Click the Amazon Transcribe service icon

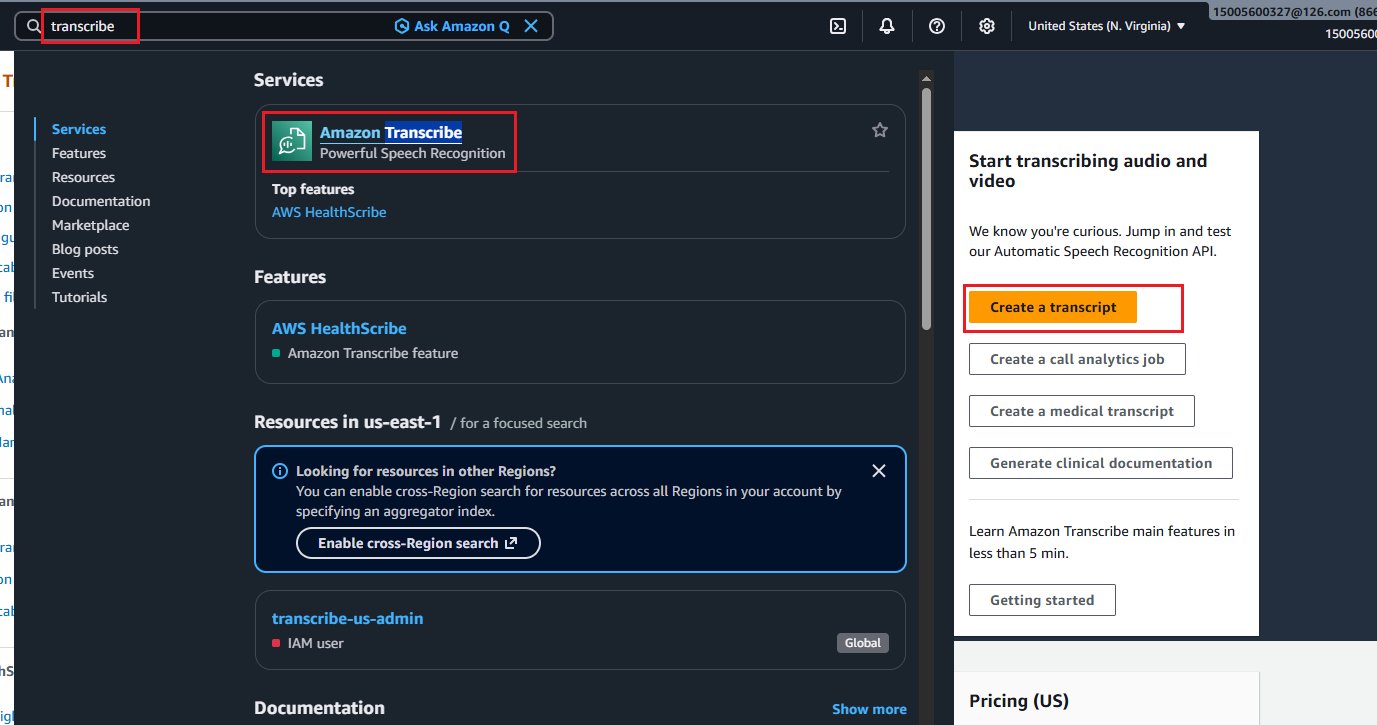[x=291, y=142]
